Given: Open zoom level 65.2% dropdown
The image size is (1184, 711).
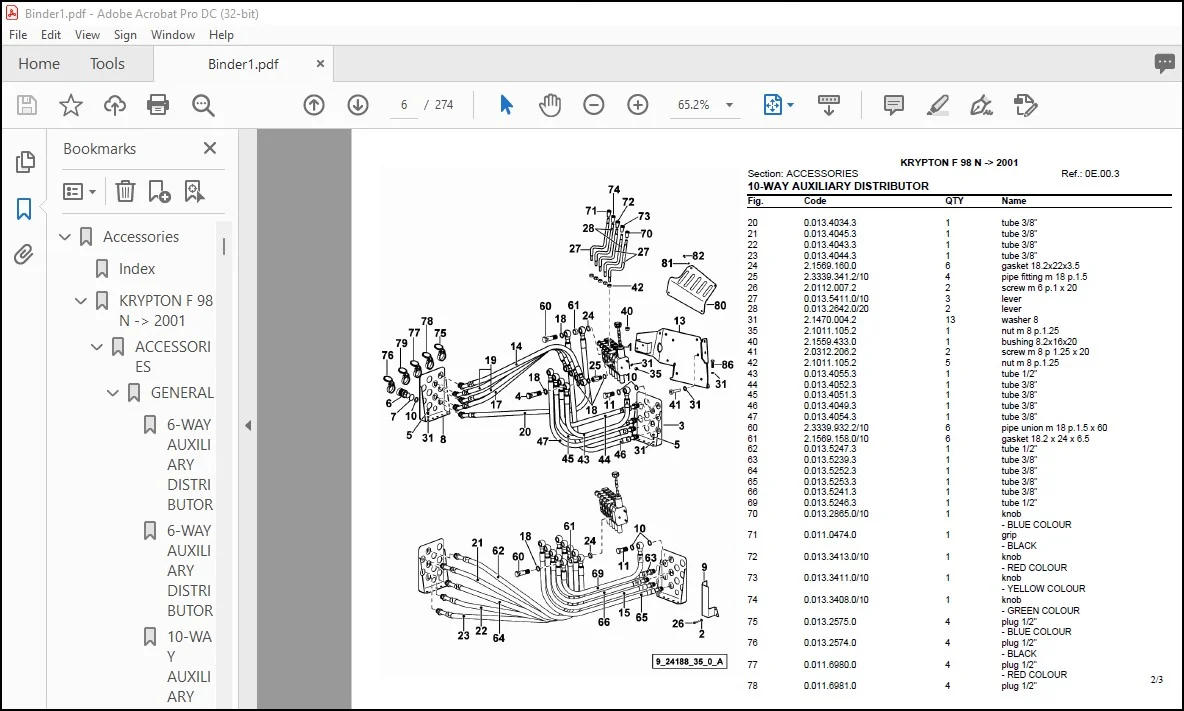Looking at the screenshot, I should click(729, 105).
